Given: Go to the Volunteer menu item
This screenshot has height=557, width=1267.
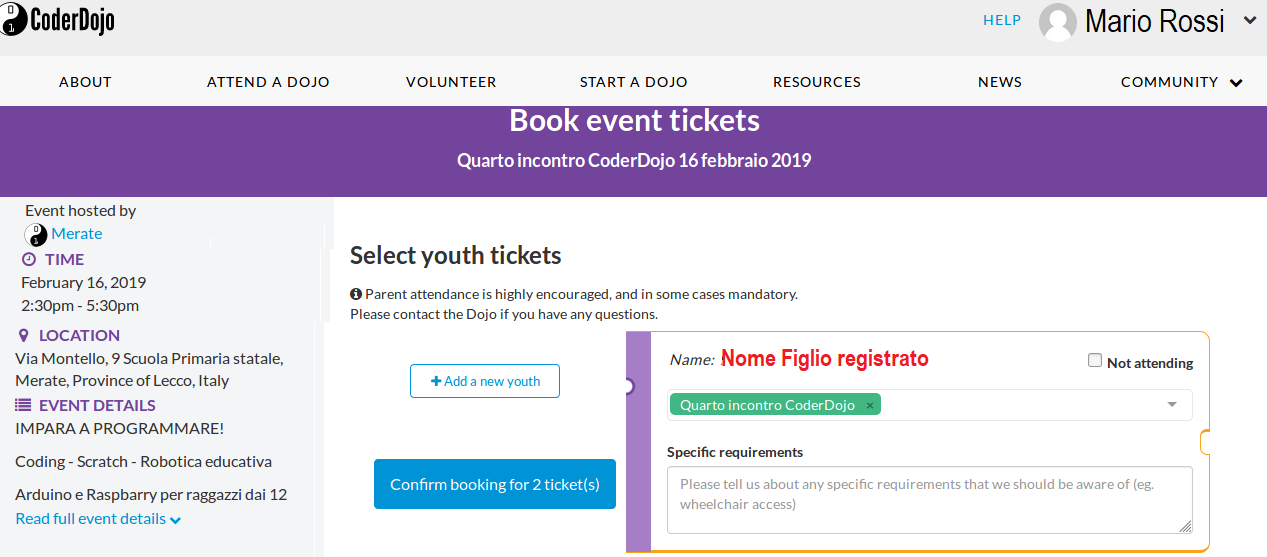Looking at the screenshot, I should [451, 82].
